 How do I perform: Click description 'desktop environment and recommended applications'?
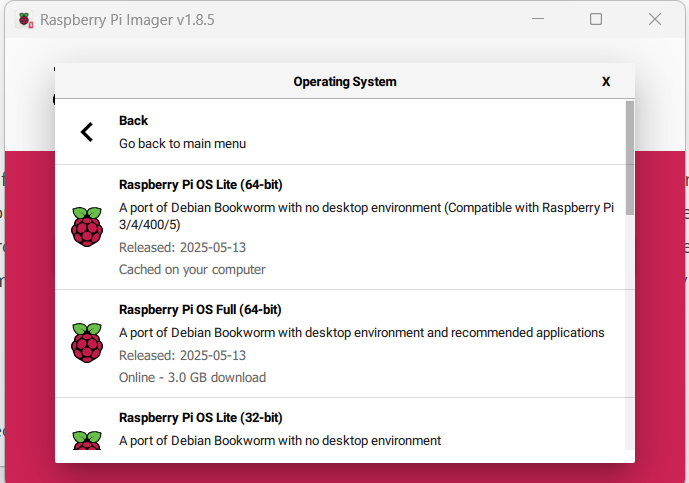pyautogui.click(x=361, y=333)
